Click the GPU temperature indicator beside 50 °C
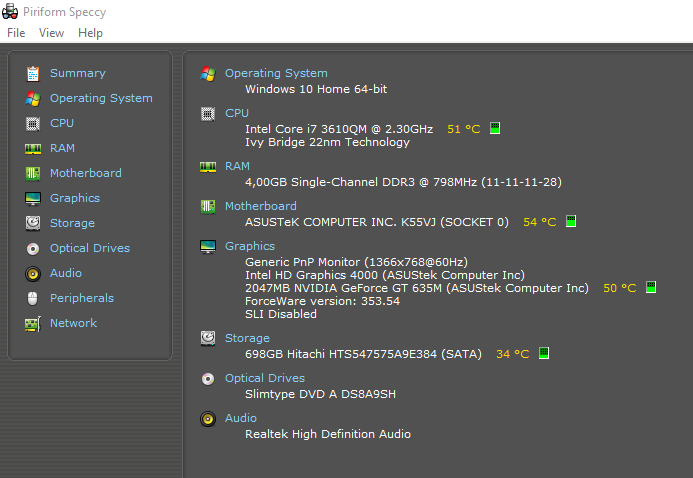This screenshot has width=693, height=478. pyautogui.click(x=651, y=287)
